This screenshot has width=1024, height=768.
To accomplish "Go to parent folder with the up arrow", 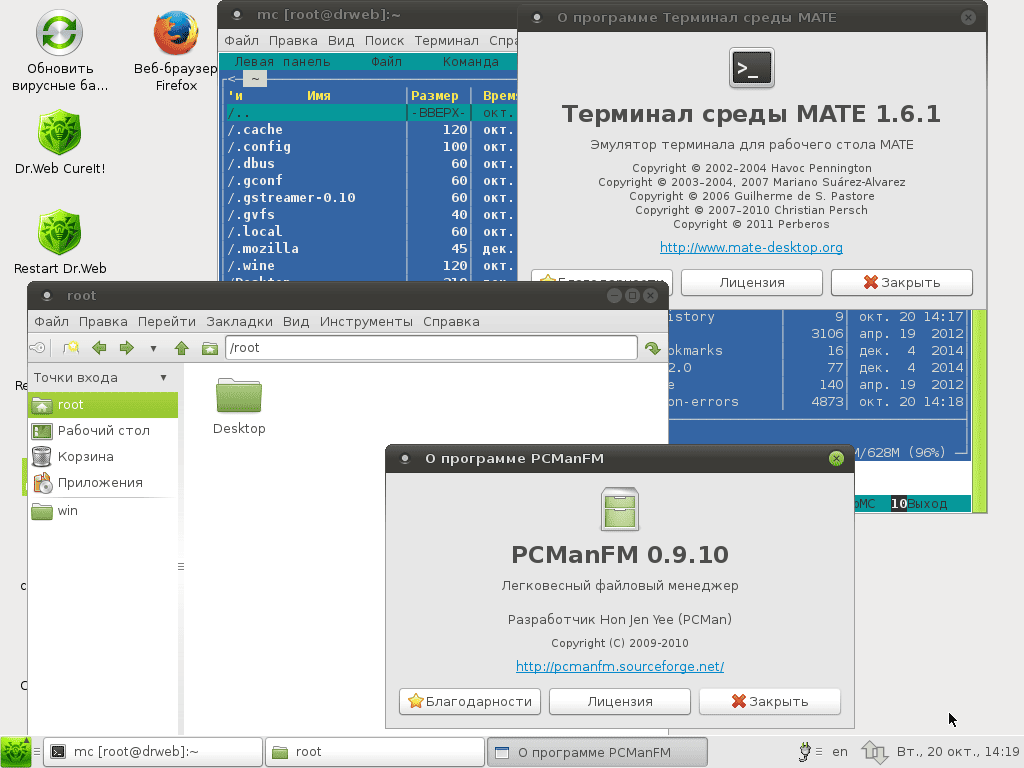I will 182,348.
